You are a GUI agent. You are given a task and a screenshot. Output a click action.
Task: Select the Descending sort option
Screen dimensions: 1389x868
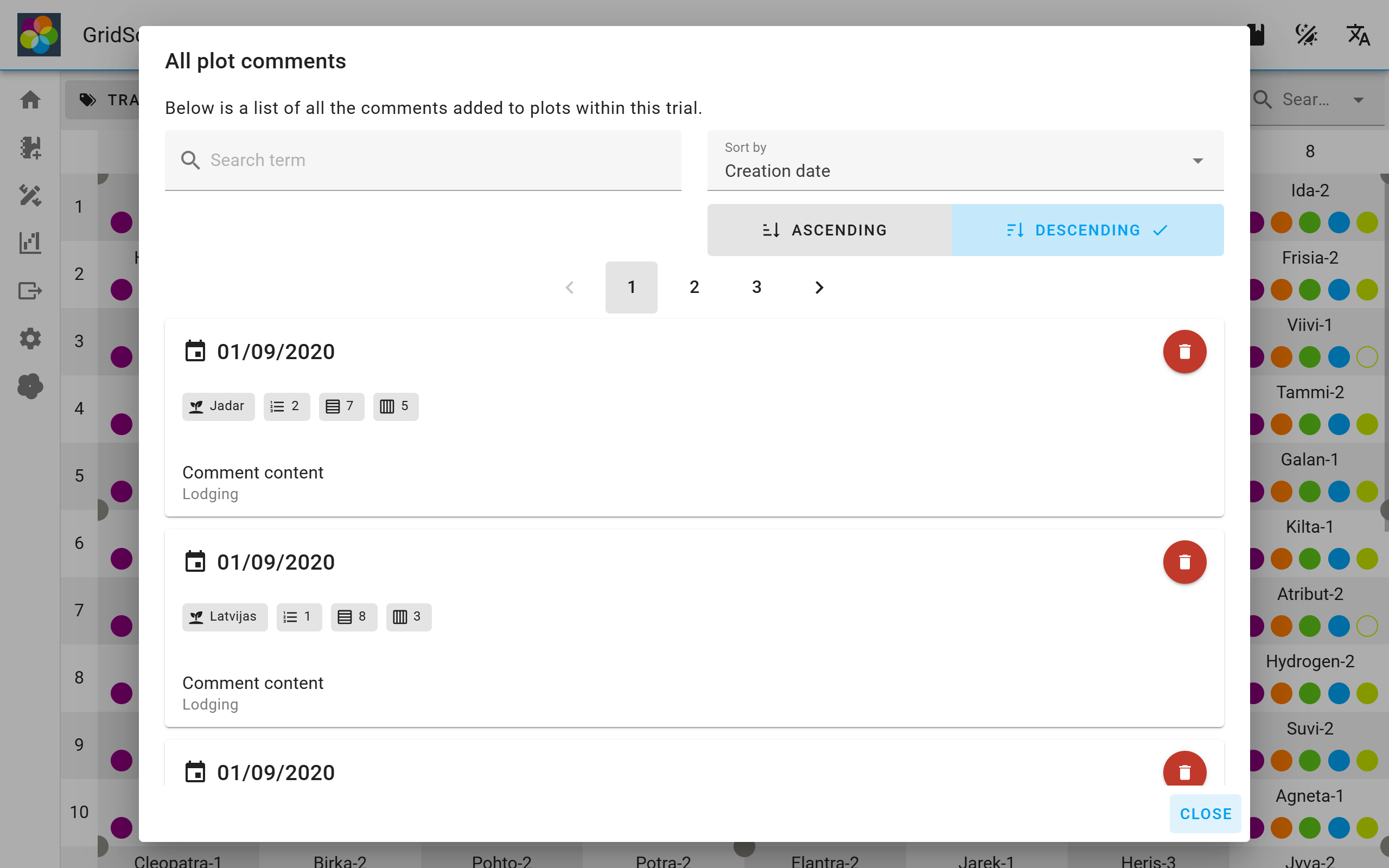click(x=1087, y=229)
